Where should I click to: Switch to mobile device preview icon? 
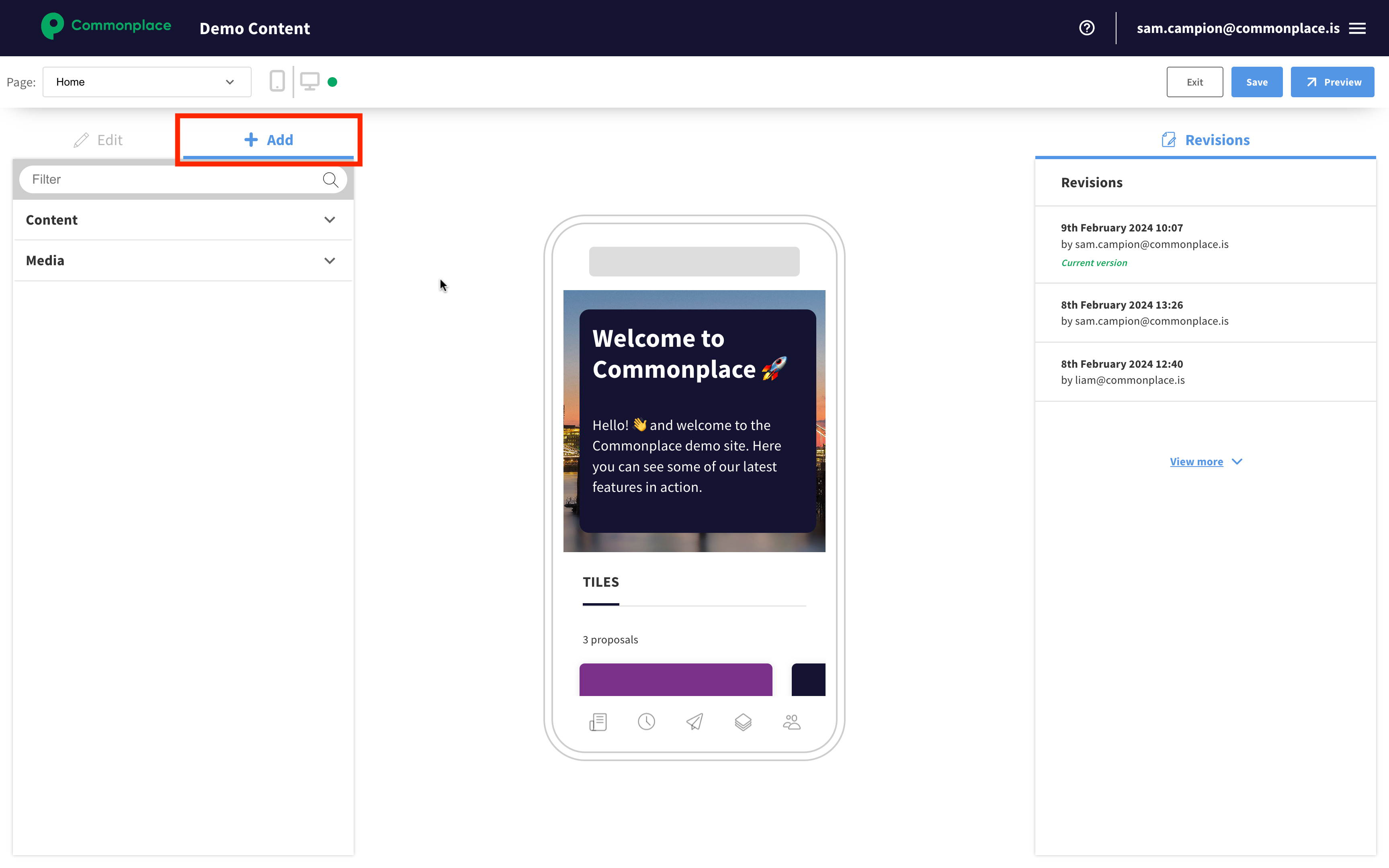(x=277, y=82)
